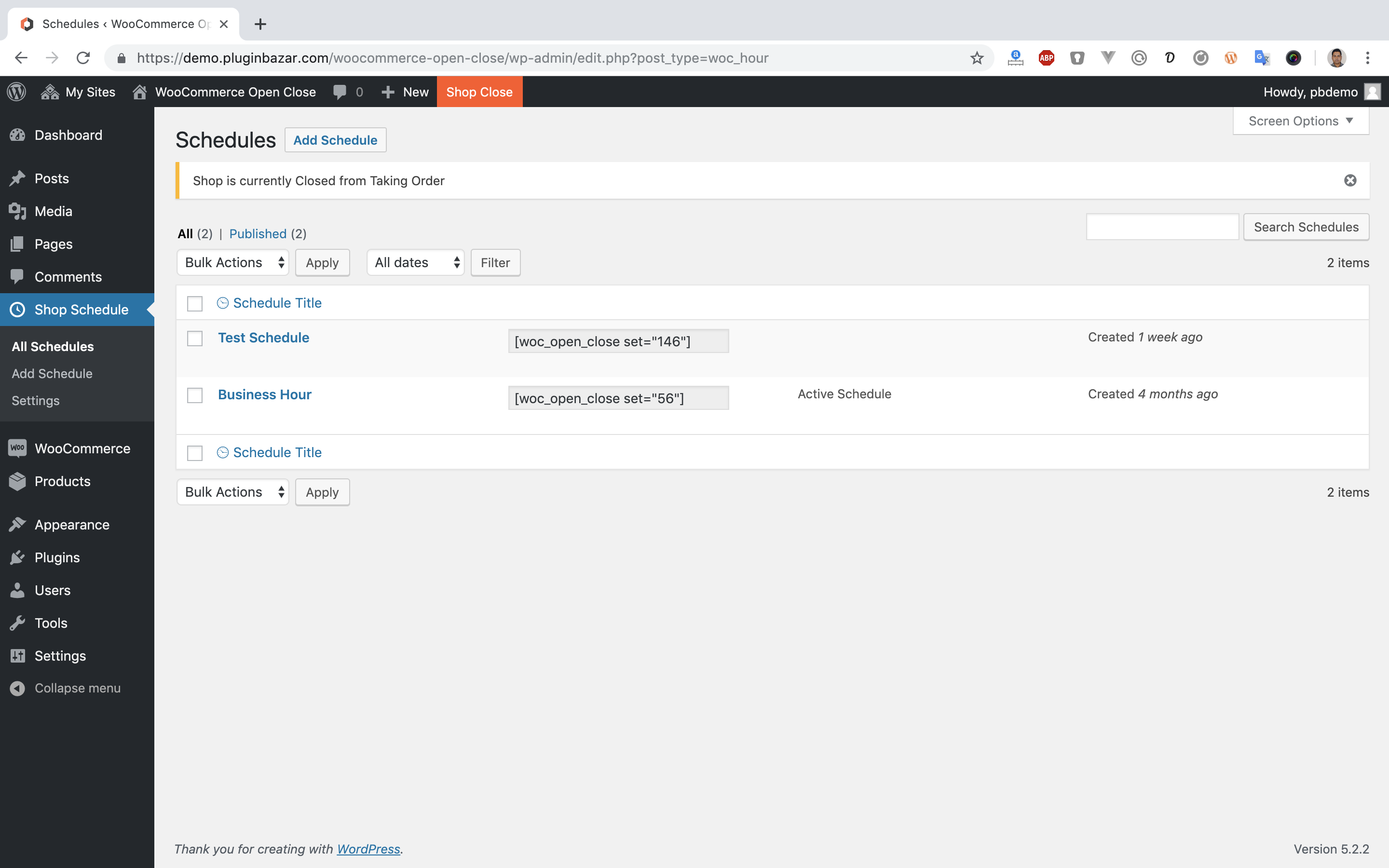
Task: Click the Dashboard menu icon
Action: click(x=18, y=134)
